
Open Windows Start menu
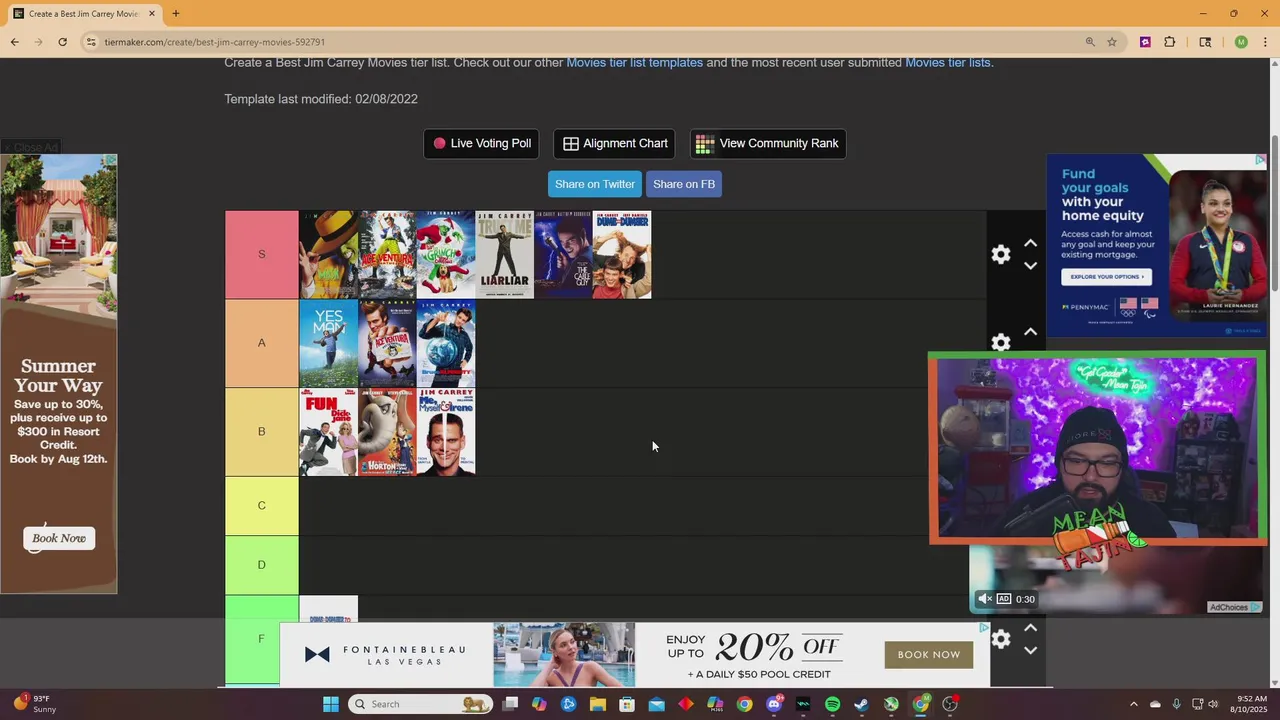tap(331, 704)
